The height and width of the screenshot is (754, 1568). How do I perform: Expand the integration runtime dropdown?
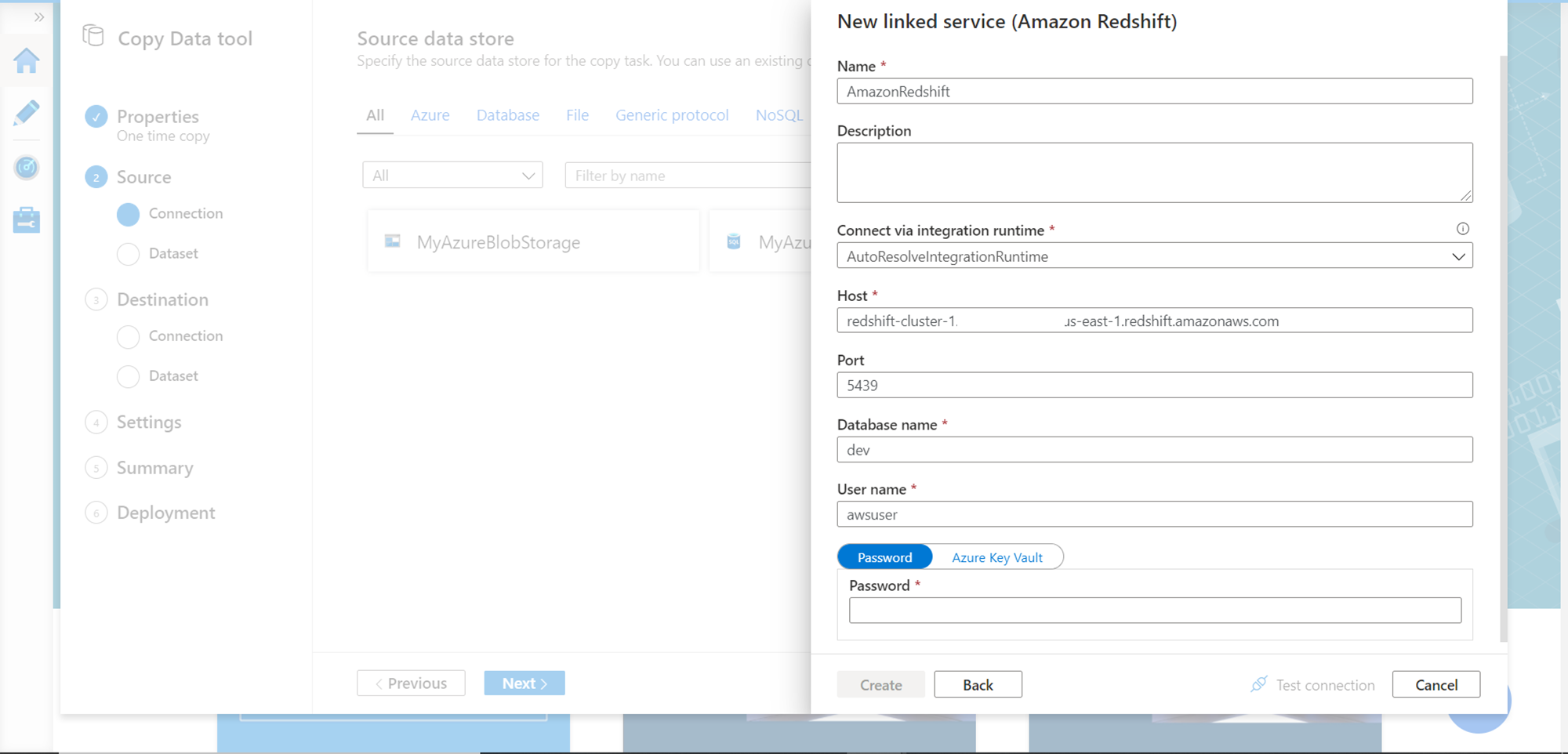pyautogui.click(x=1457, y=256)
